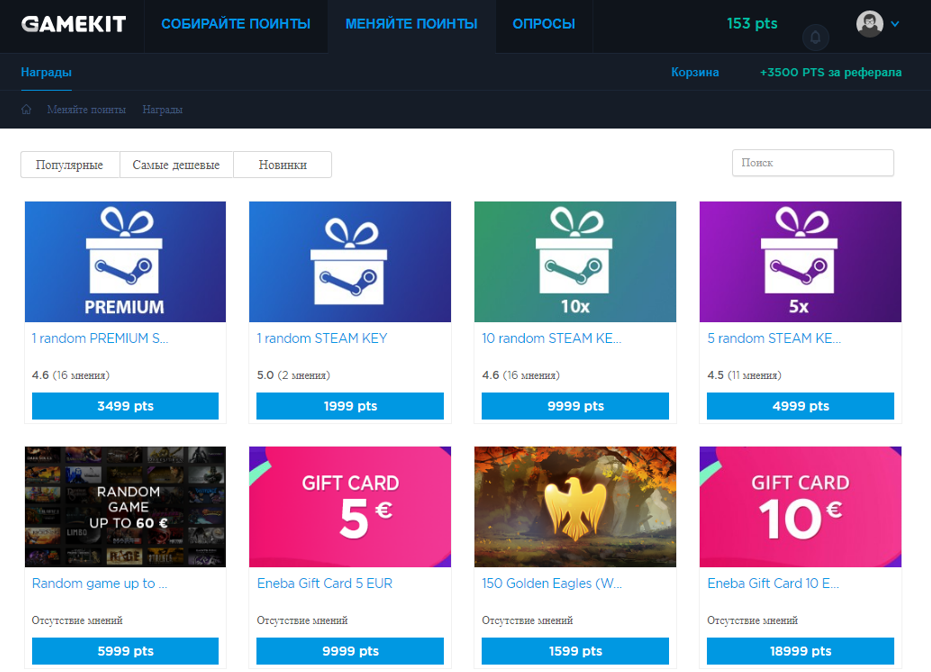Click +3500 PTS за реферала link
This screenshot has width=931, height=672.
[x=831, y=72]
